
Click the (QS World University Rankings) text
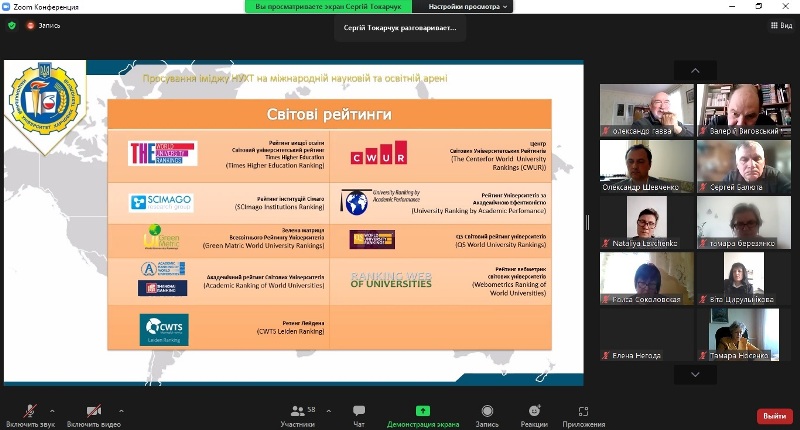pos(501,244)
